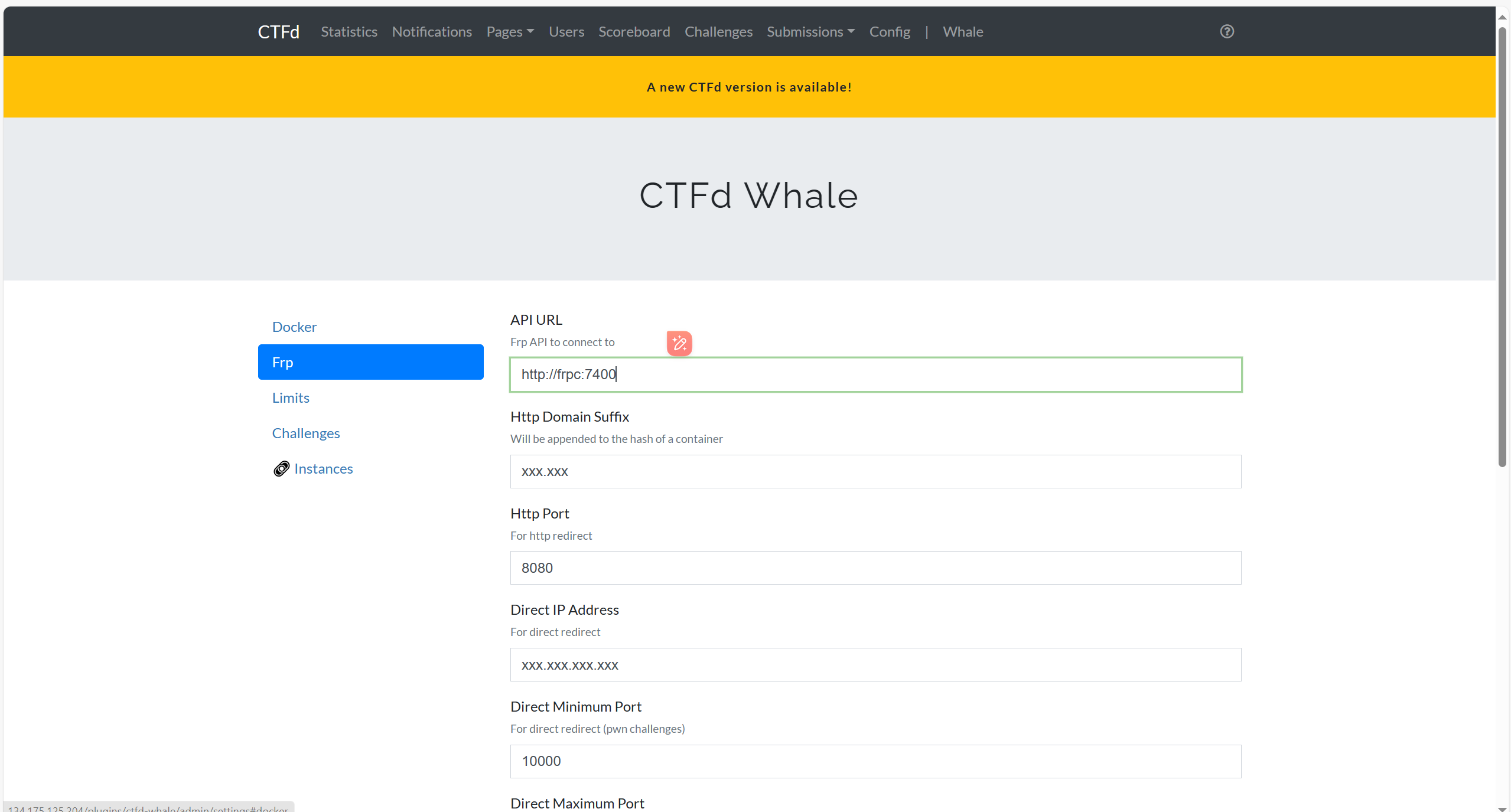Click into the Http Port field
The image size is (1511, 812).
tap(875, 568)
